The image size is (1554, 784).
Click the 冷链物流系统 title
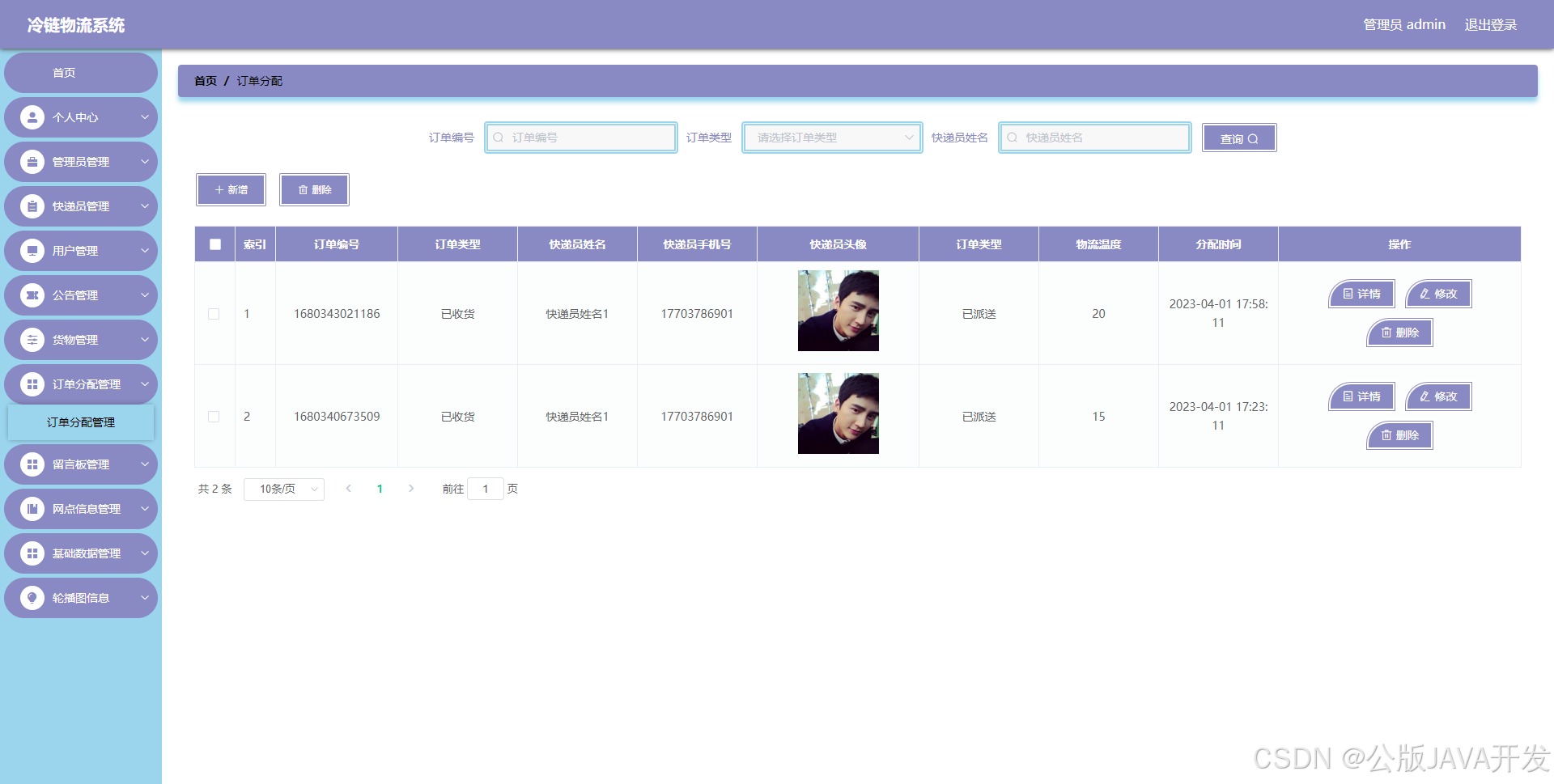click(76, 25)
